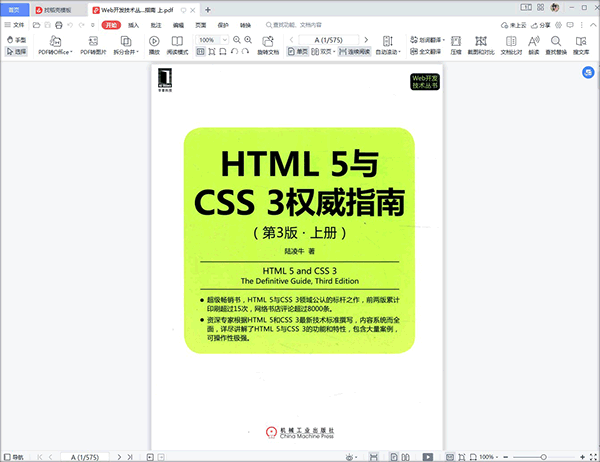600x462 pixels.
Task: Click the zoom out magnifier icon
Action: (237, 40)
